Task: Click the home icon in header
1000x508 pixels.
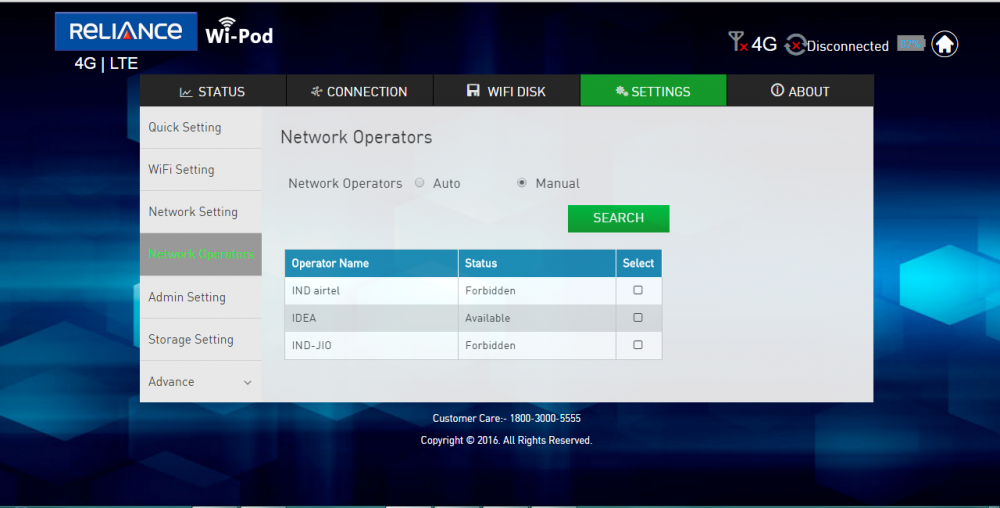Action: (x=944, y=44)
